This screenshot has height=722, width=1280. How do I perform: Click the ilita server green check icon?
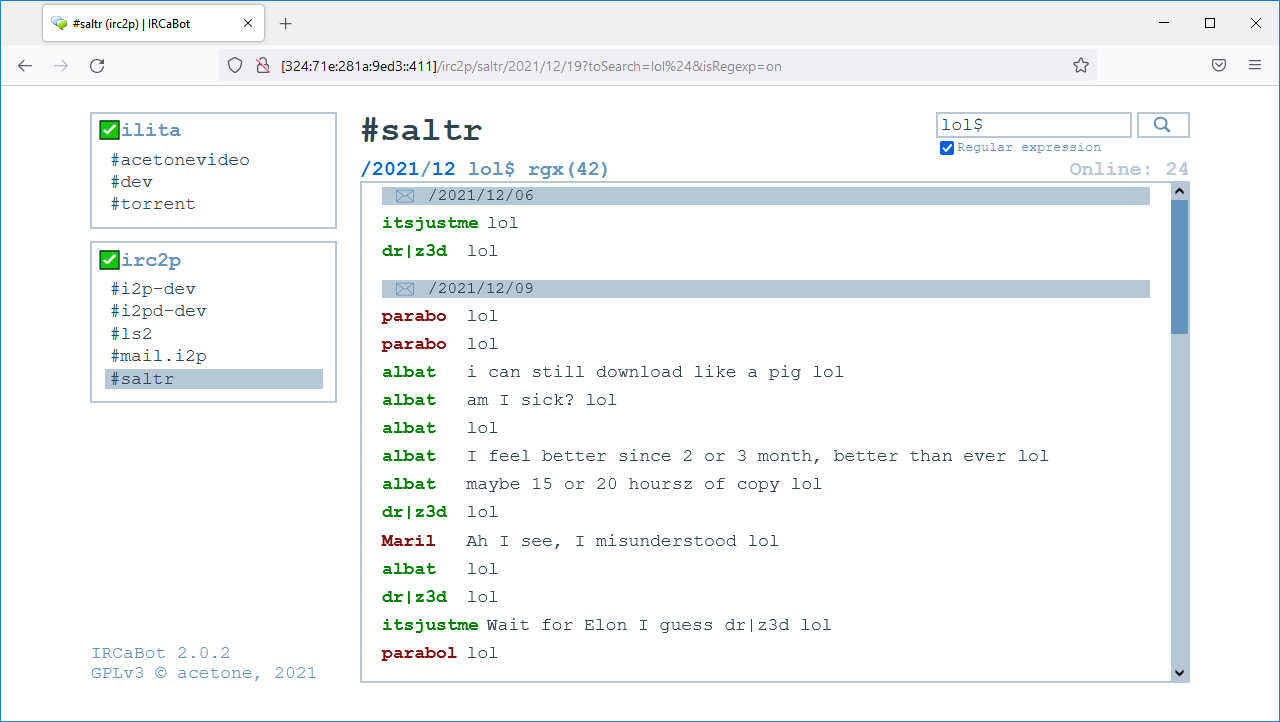(x=109, y=130)
